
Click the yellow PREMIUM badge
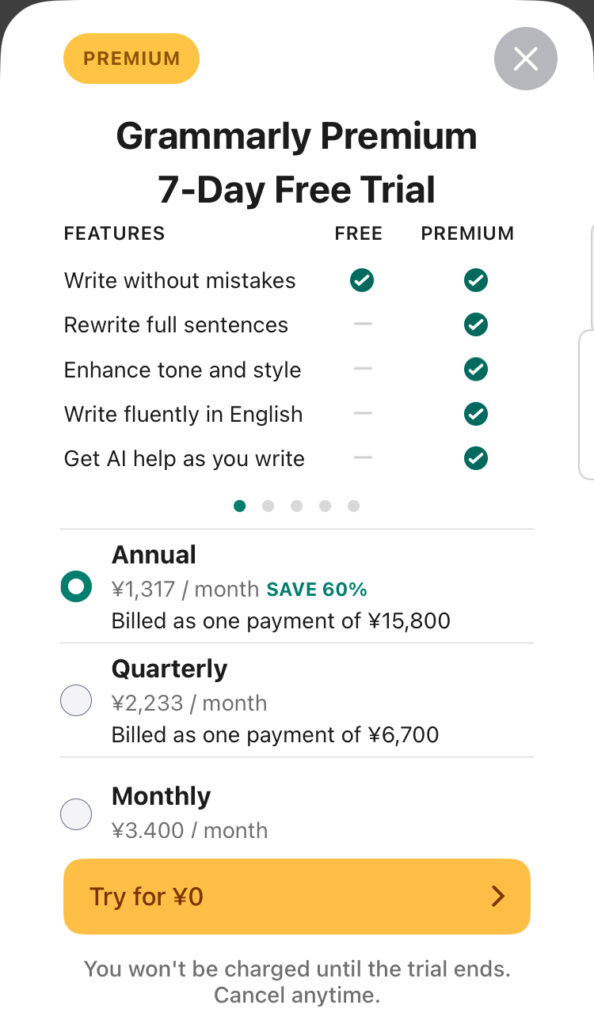(131, 59)
